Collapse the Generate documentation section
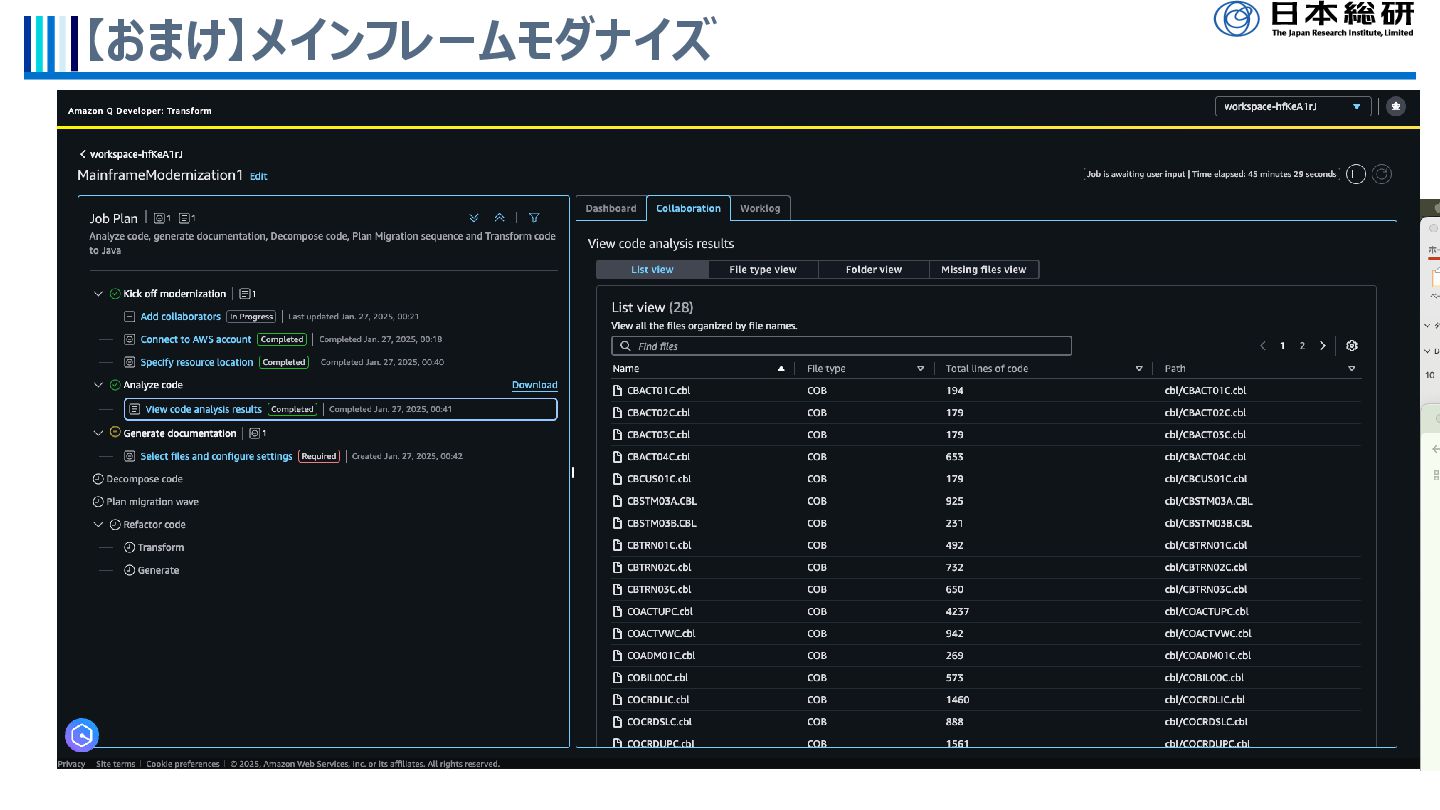 (x=98, y=433)
